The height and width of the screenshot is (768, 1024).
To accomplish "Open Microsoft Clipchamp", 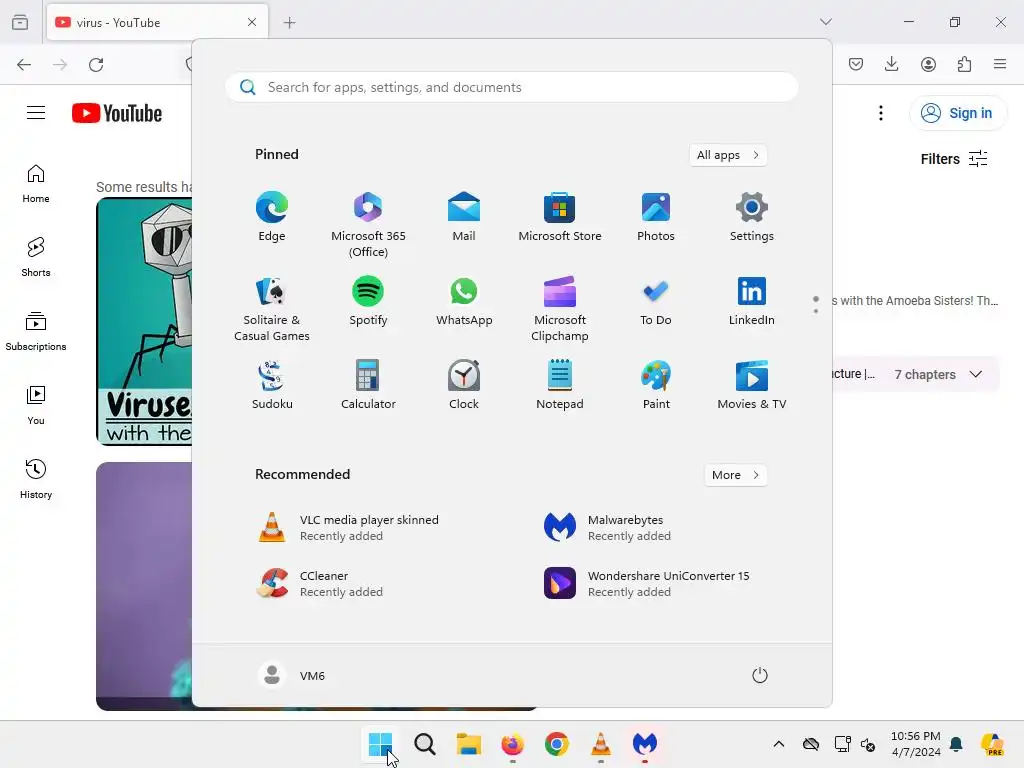I will (x=560, y=309).
